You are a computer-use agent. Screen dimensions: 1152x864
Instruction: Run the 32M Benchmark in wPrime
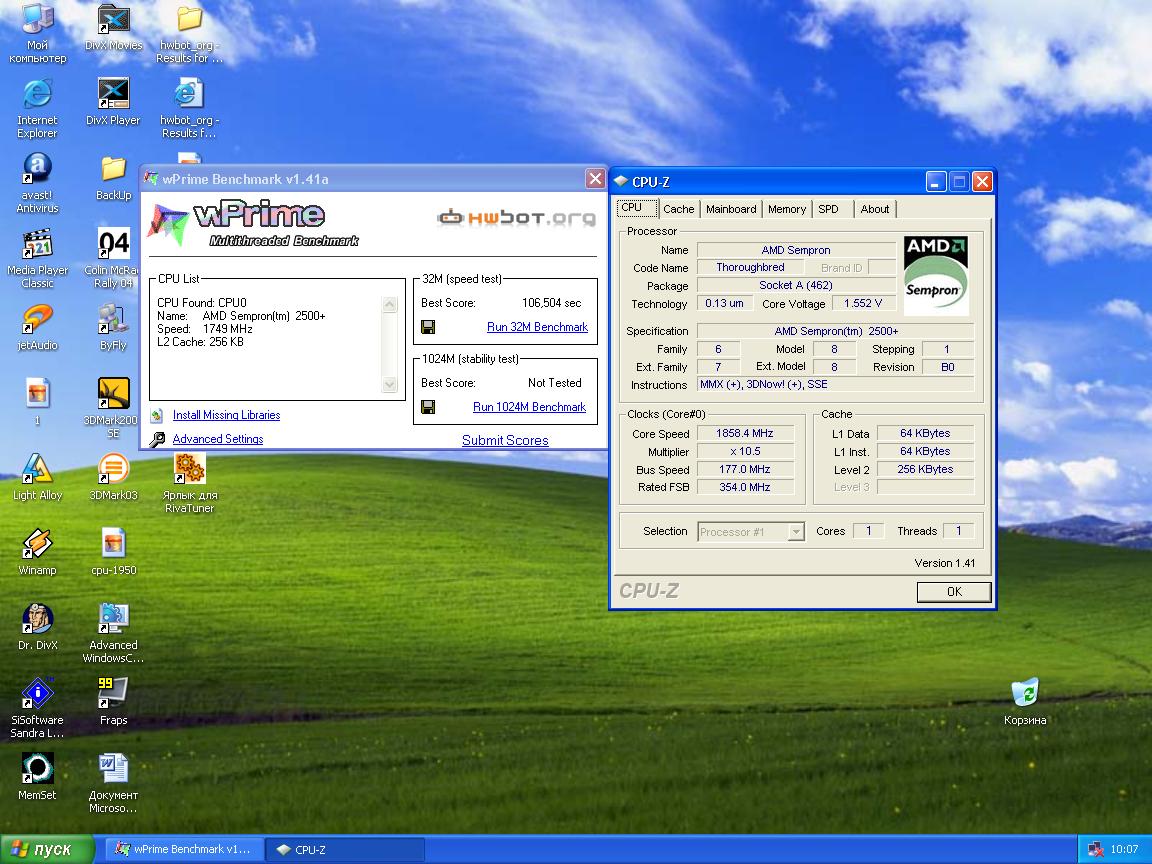[x=537, y=327]
